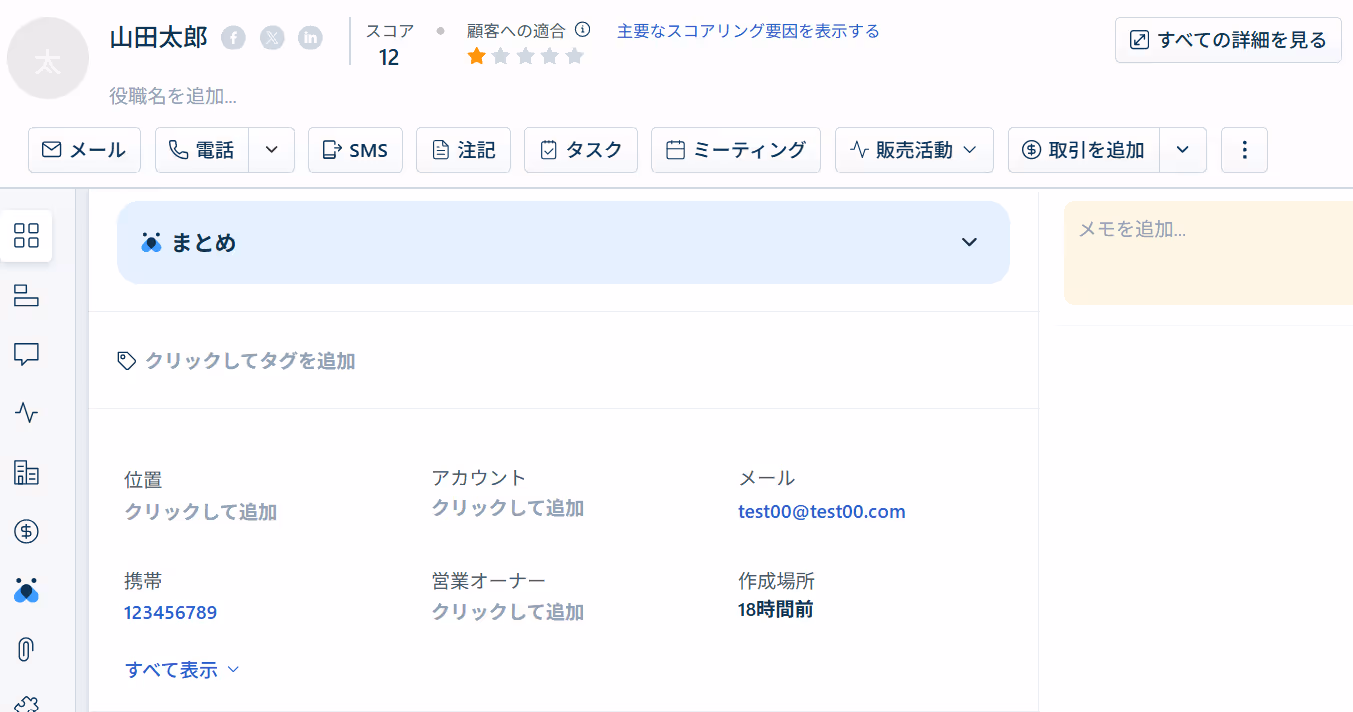Set customer fit to five stars
This screenshot has height=712, width=1353.
[574, 56]
